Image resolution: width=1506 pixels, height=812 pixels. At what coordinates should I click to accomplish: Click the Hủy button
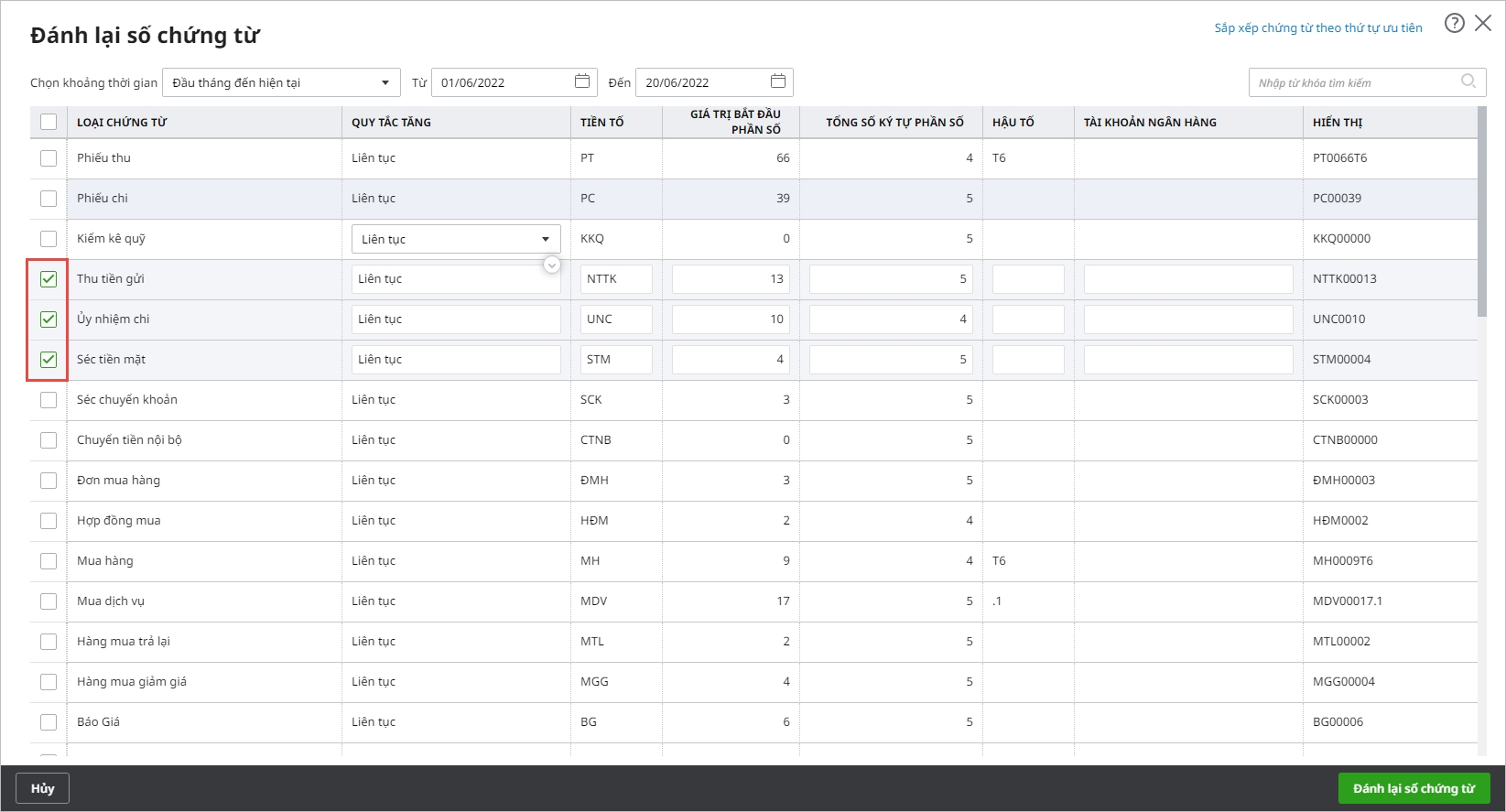[42, 788]
